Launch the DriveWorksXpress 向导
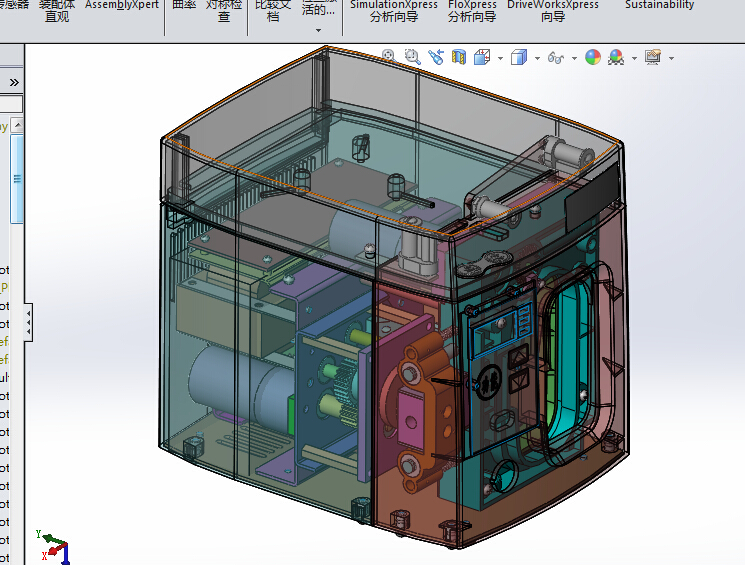This screenshot has width=745, height=565. (553, 10)
